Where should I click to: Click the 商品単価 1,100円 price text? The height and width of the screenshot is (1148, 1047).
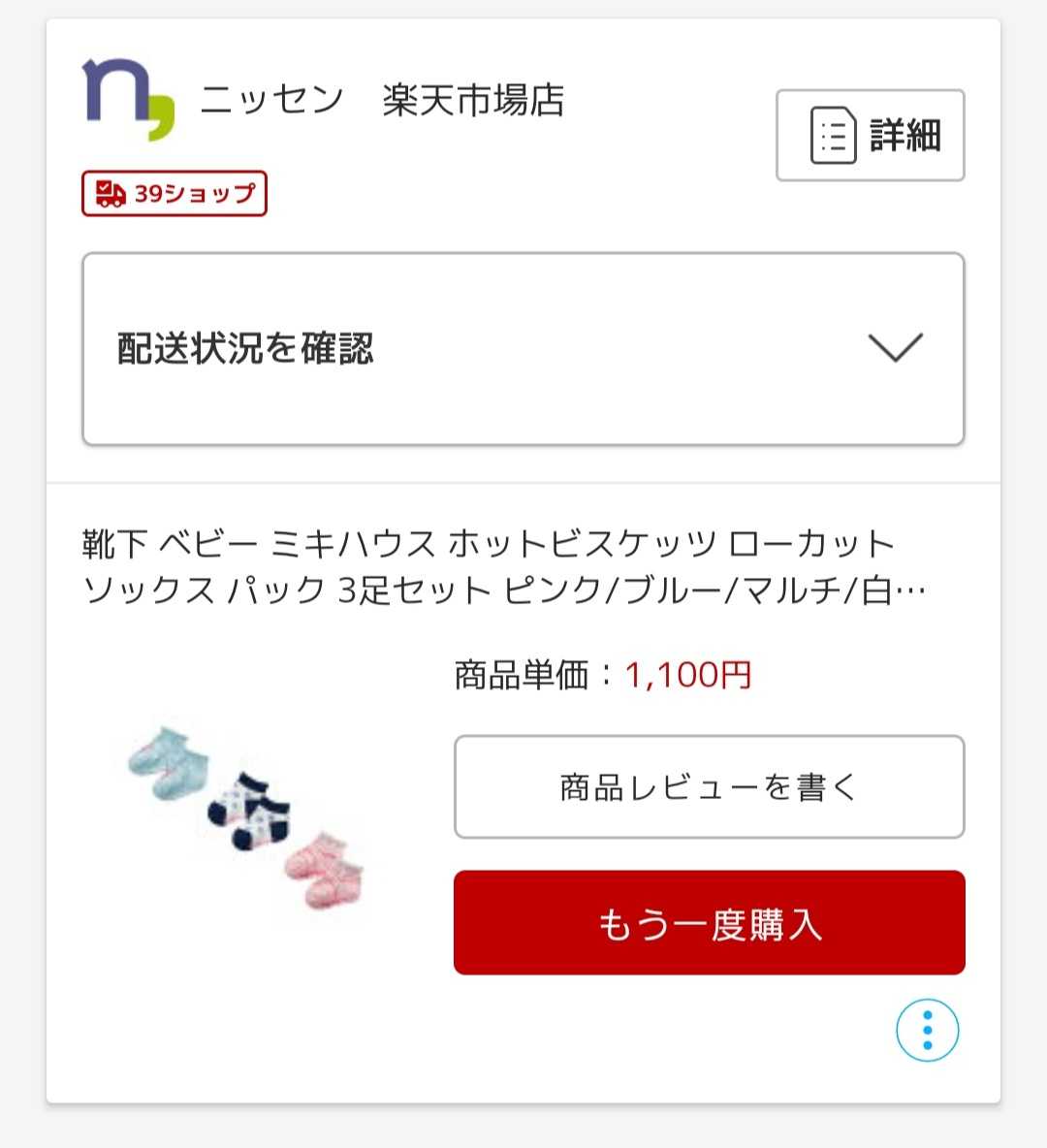603,675
